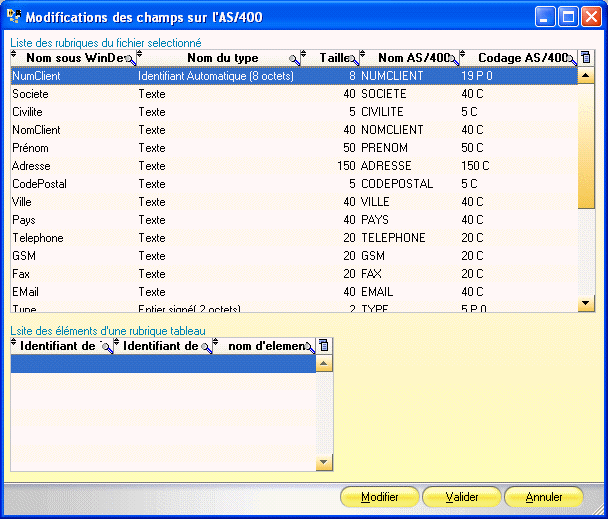Close the Modifications des champs window
Viewport: 608px width, 519px height.
click(591, 17)
